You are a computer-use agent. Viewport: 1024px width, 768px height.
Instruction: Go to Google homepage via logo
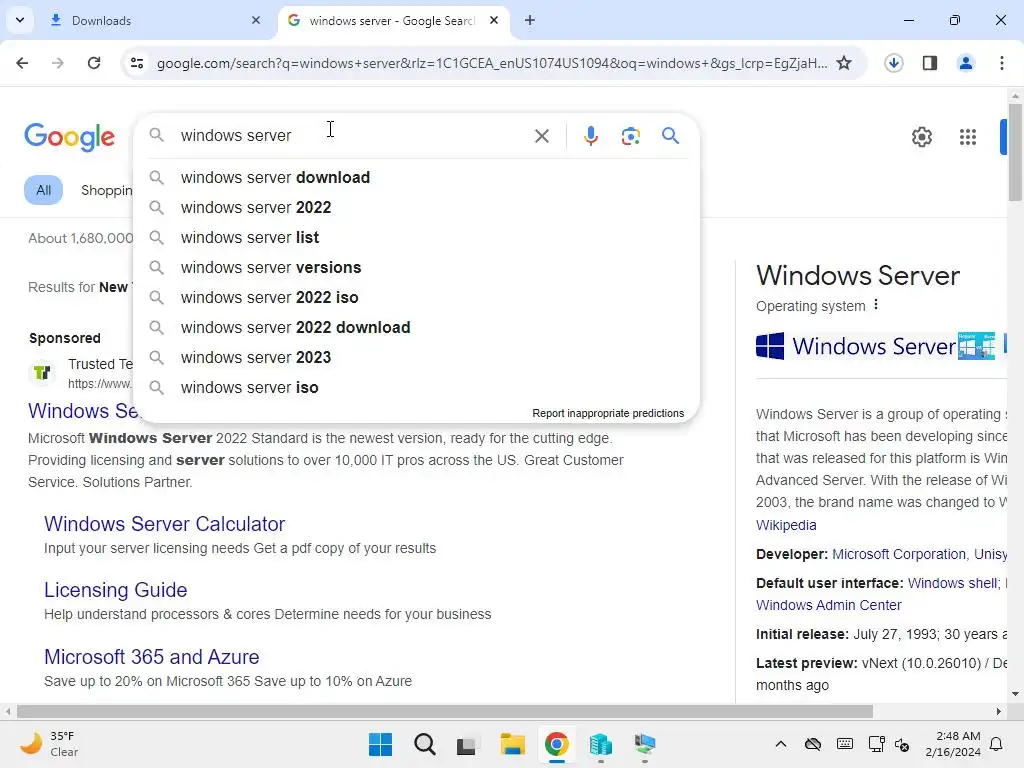pos(69,136)
